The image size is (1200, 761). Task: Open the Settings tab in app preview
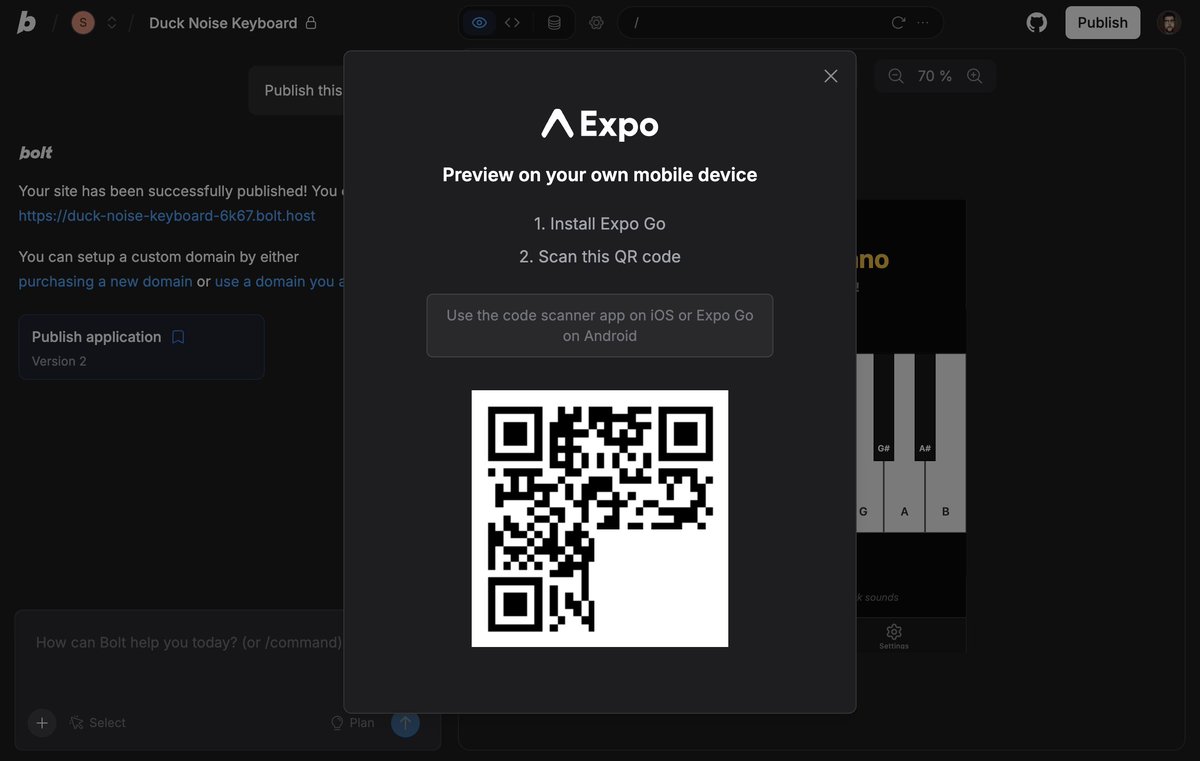click(x=894, y=636)
